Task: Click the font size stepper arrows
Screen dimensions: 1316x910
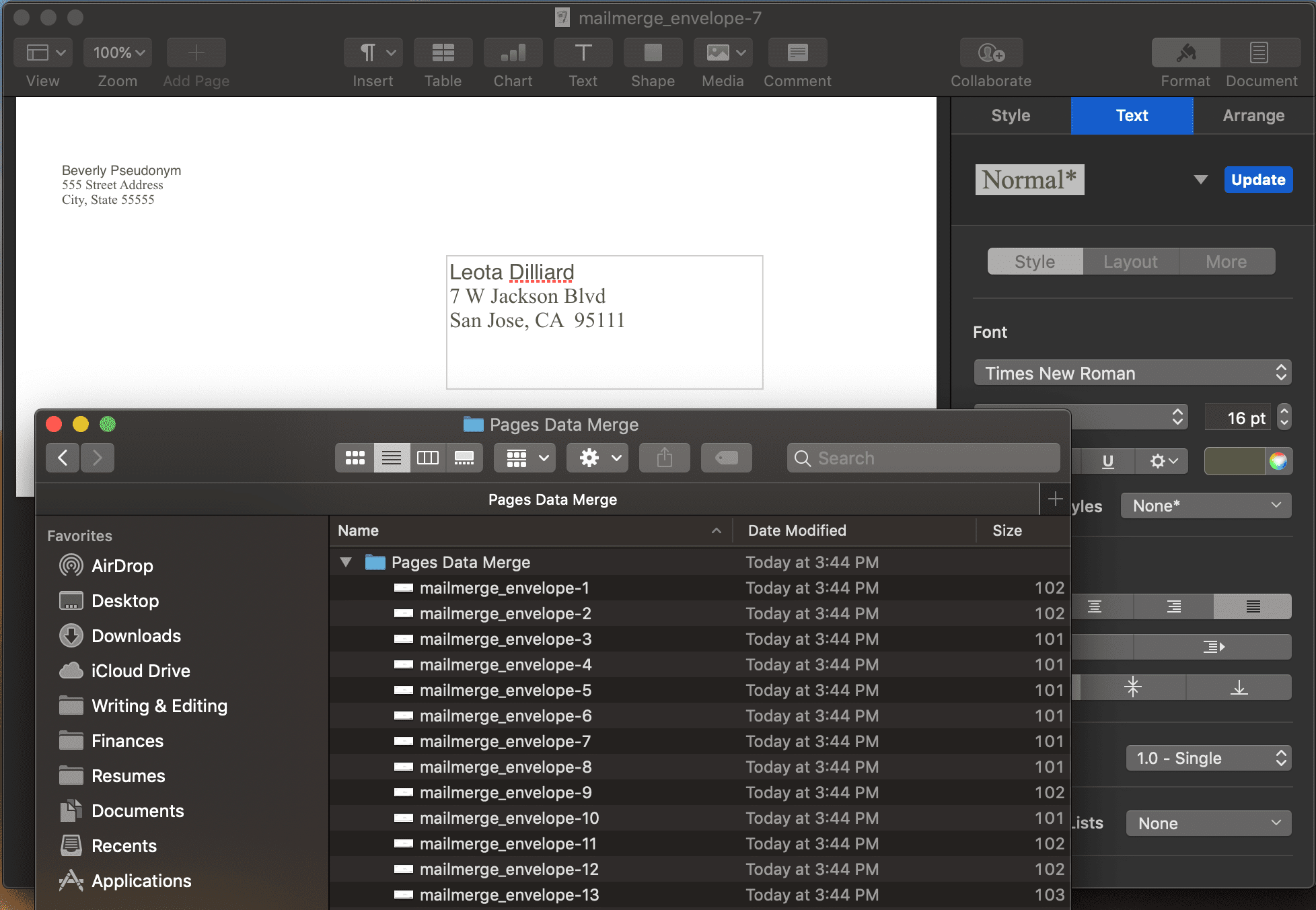Action: click(1284, 417)
